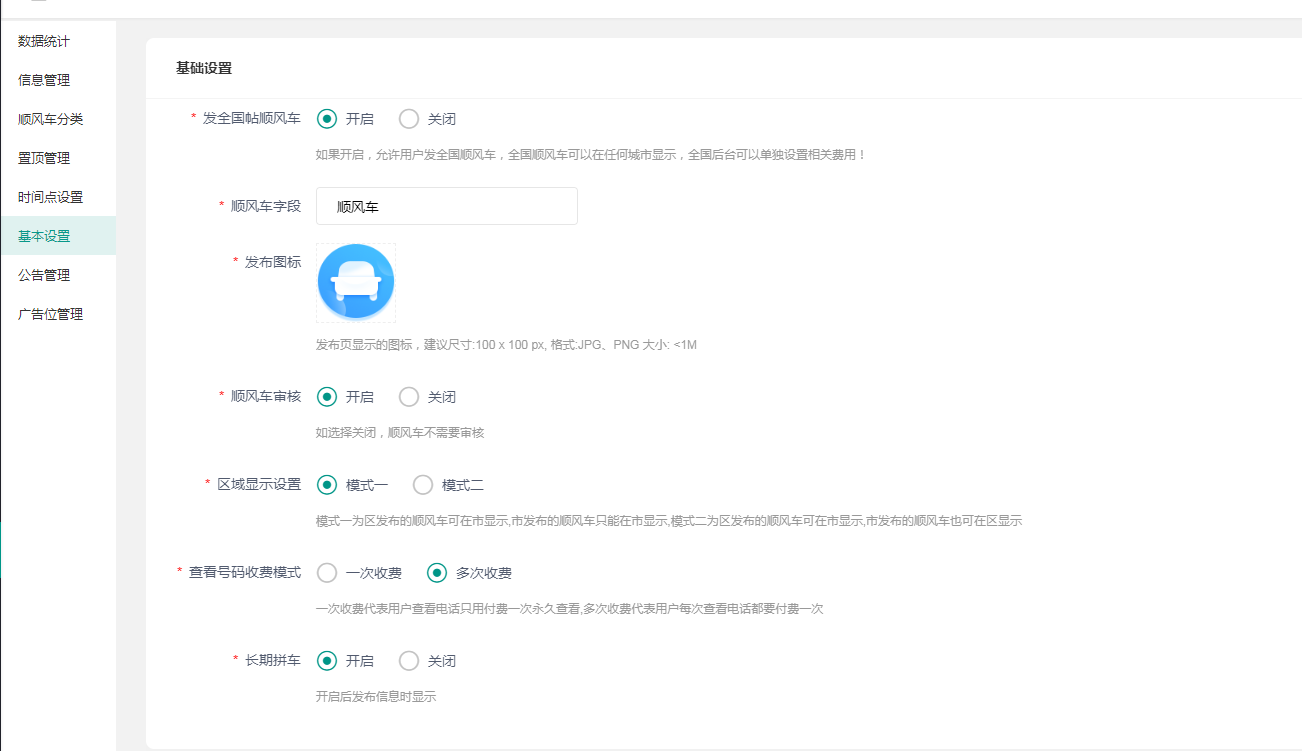
Task: Go to 广告位管理 sidebar item
Action: 50,314
